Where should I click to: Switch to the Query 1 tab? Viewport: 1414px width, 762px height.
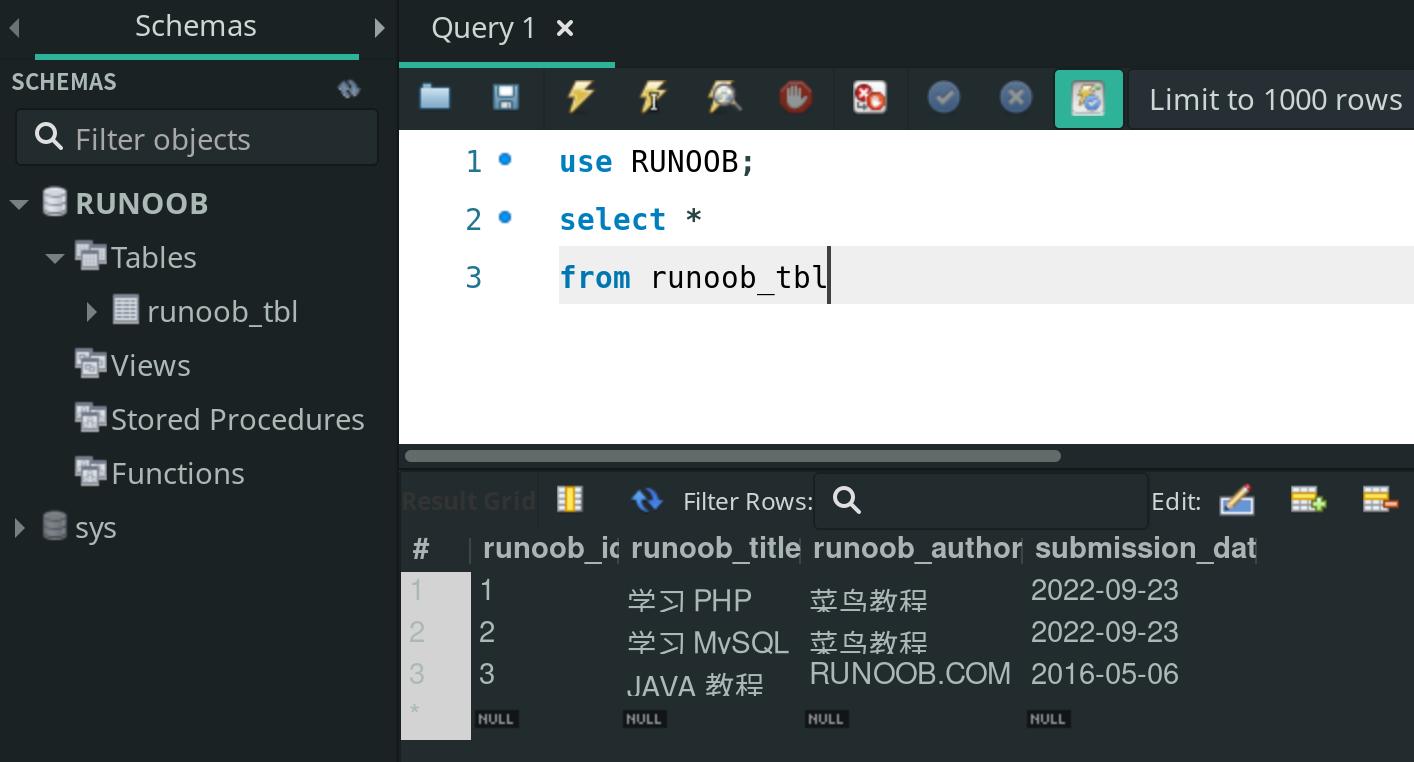point(483,28)
